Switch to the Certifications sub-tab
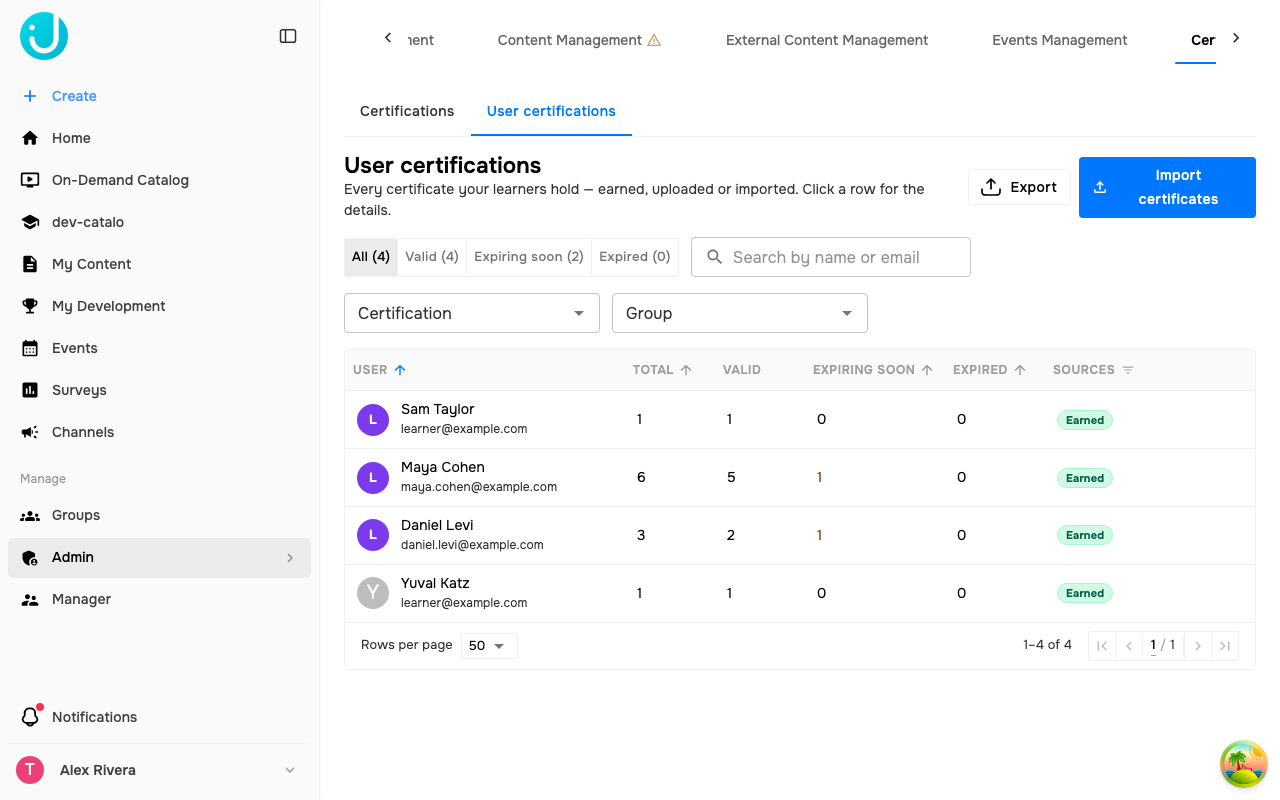Image resolution: width=1280 pixels, height=800 pixels. [x=407, y=111]
